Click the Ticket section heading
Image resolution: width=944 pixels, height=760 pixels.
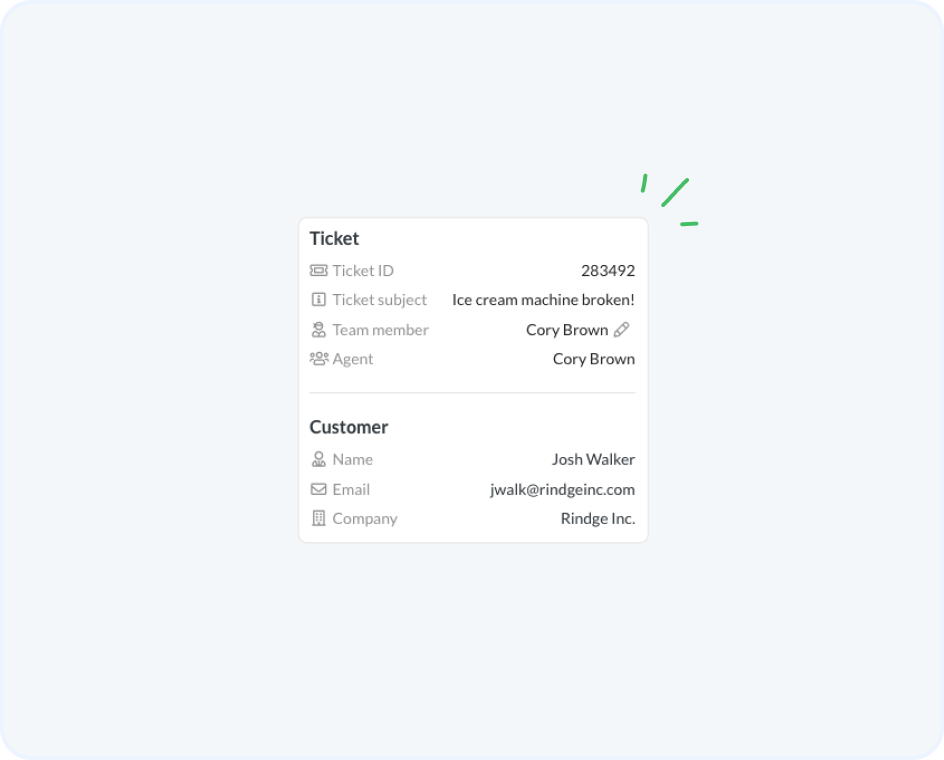coord(334,238)
